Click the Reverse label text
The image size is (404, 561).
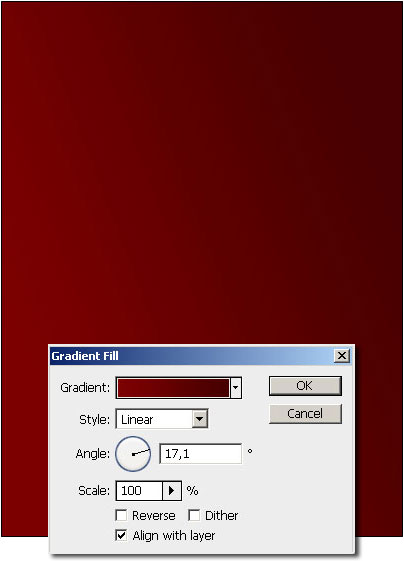pyautogui.click(x=154, y=516)
